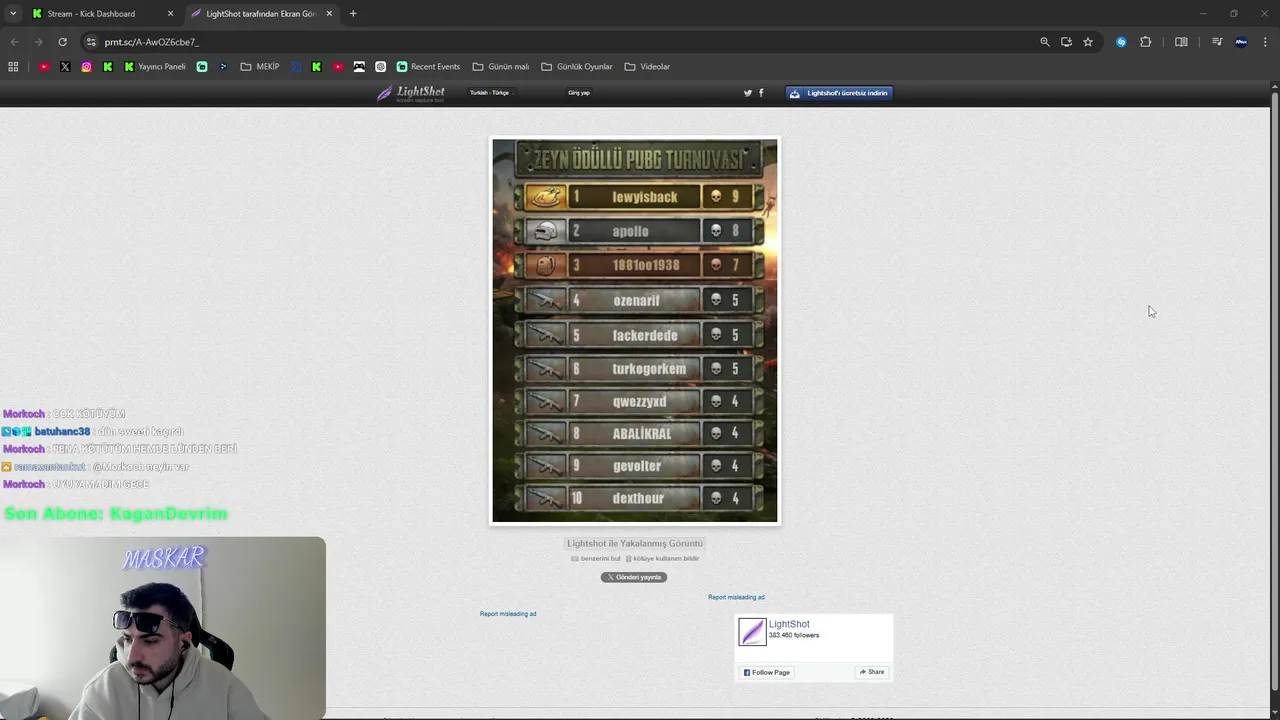The image size is (1280, 720).
Task: Expand the tab search dropdown arrow
Action: [12, 14]
